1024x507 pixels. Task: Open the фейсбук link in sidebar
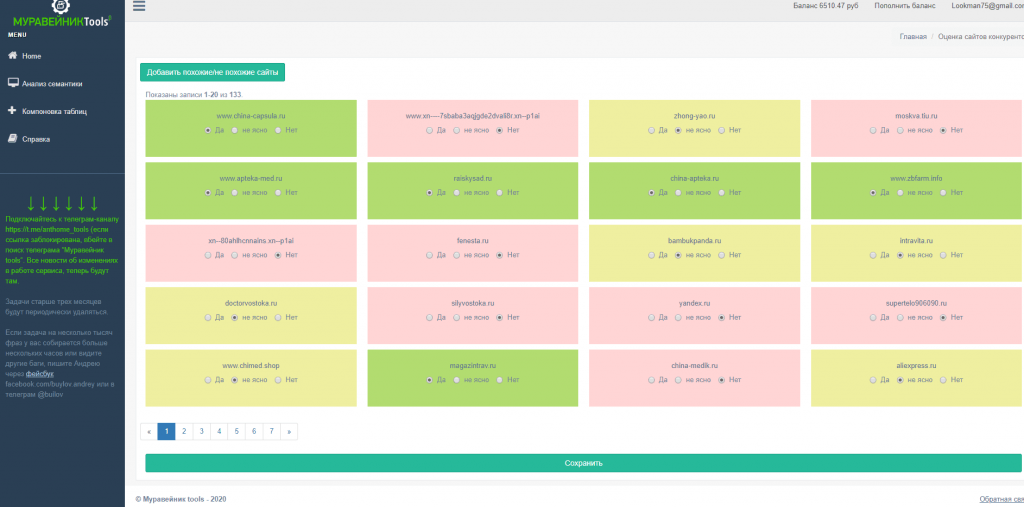pos(35,374)
